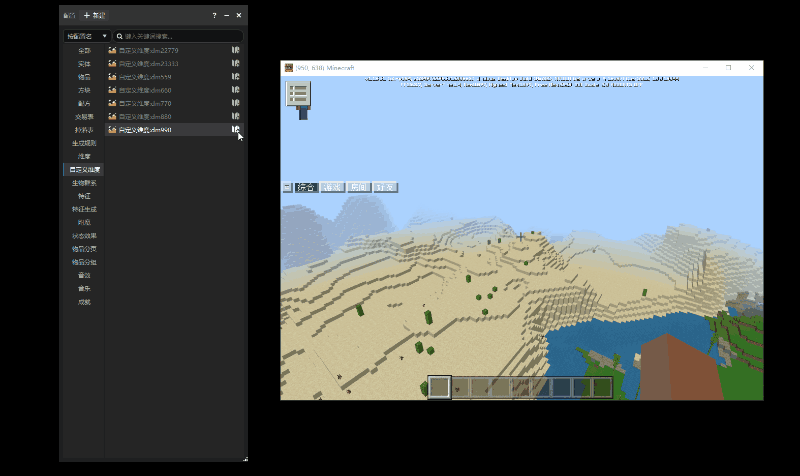
Task: Click the dimension icon of the dm660 row
Action: coord(112,90)
